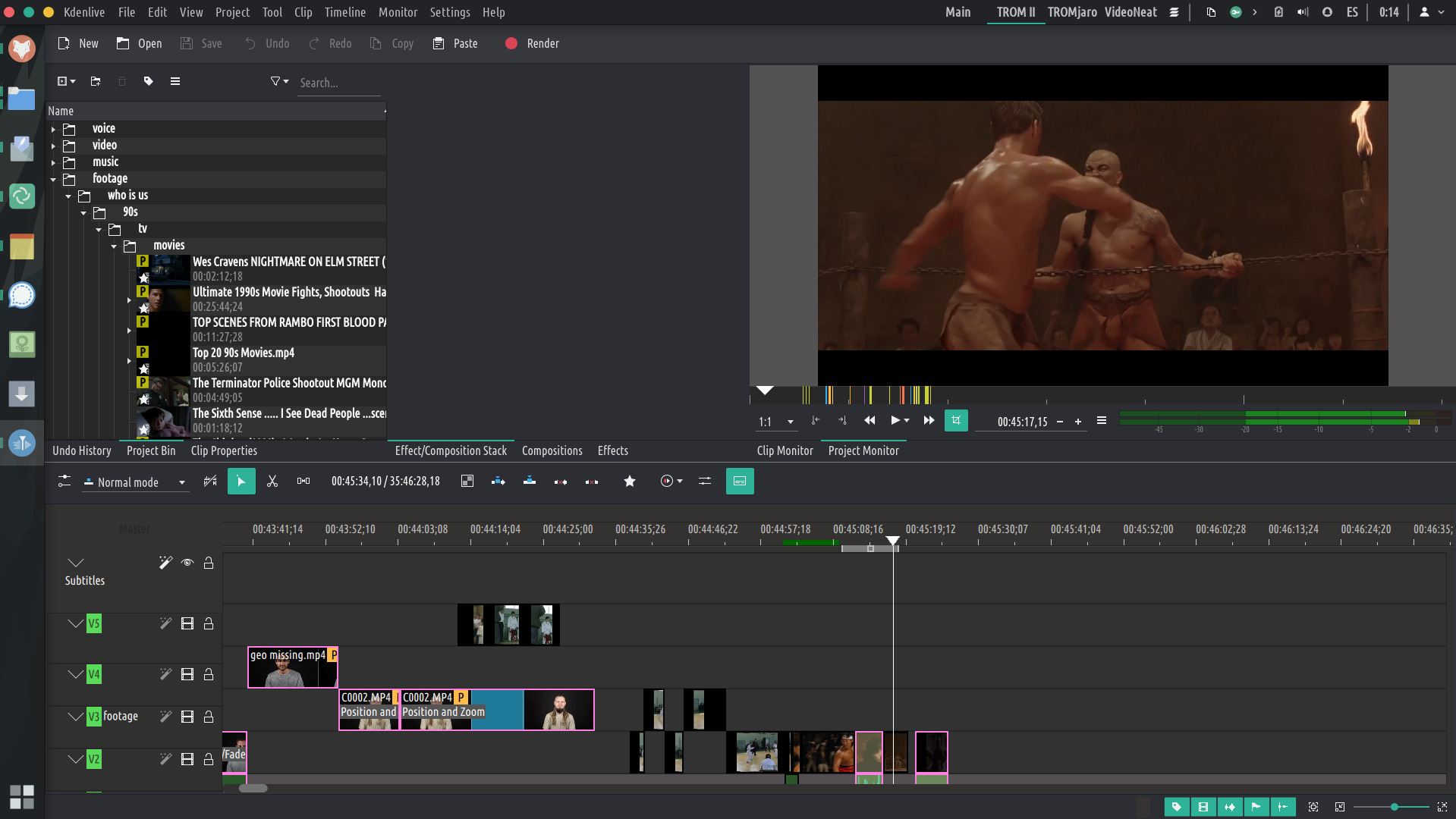Click the Save button

pyautogui.click(x=201, y=44)
